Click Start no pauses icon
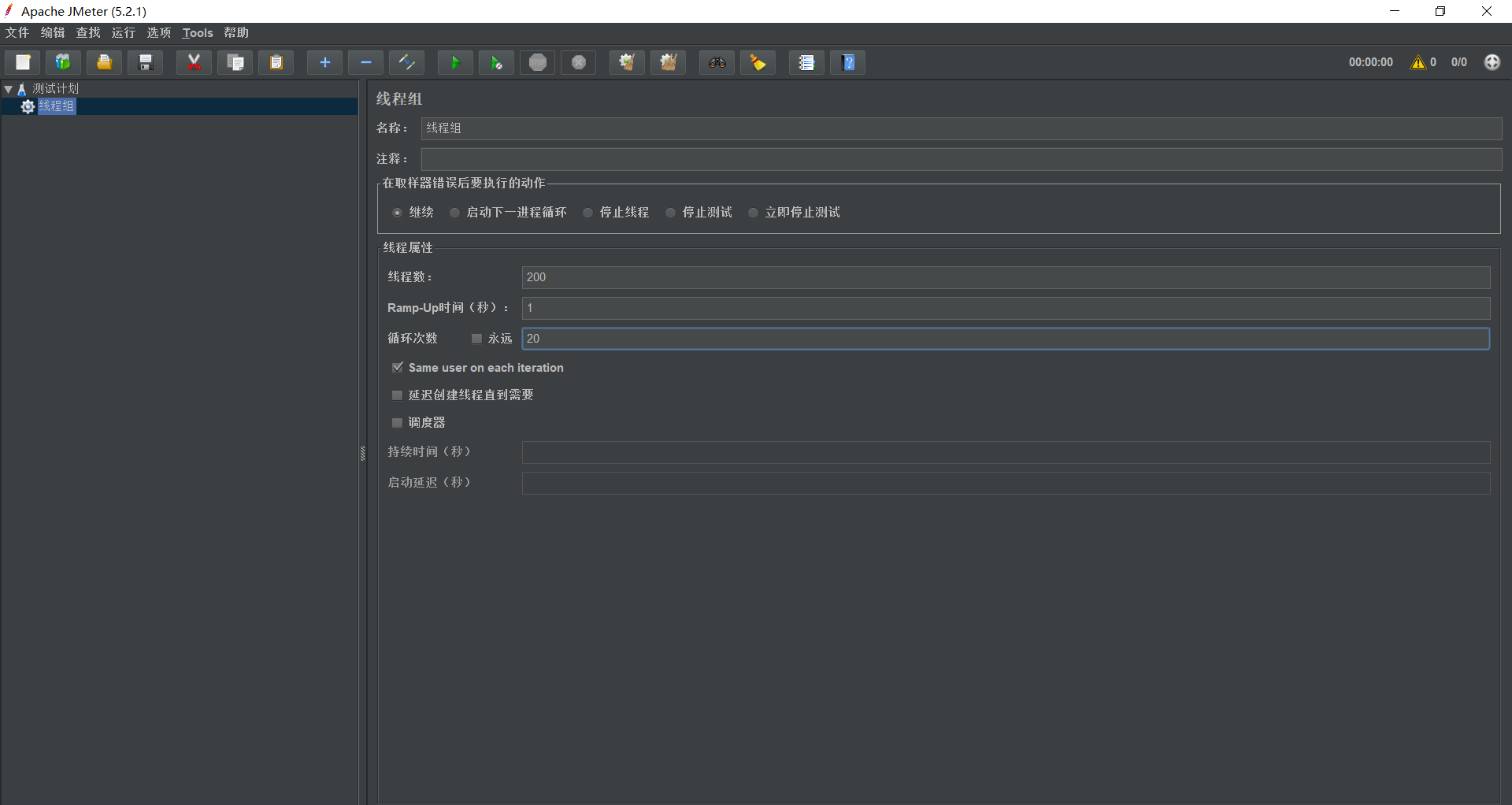1512x805 pixels. pos(496,62)
